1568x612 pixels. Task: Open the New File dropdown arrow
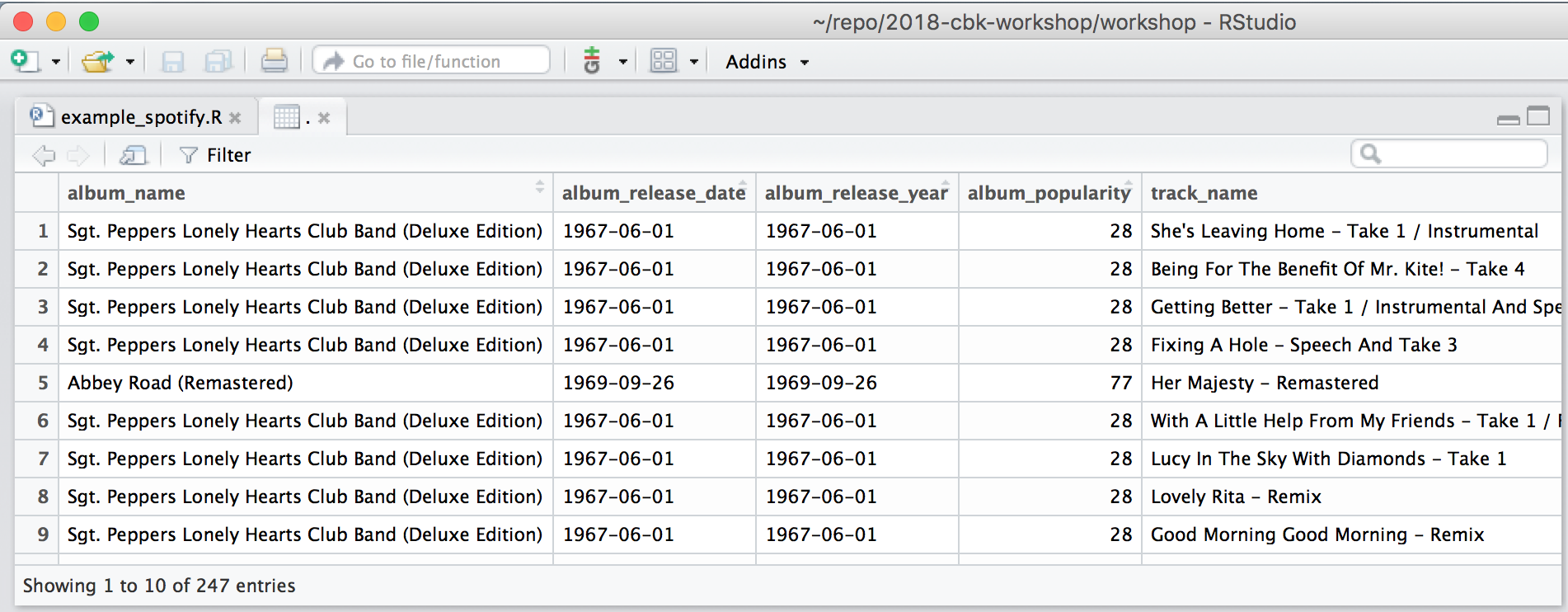(56, 62)
